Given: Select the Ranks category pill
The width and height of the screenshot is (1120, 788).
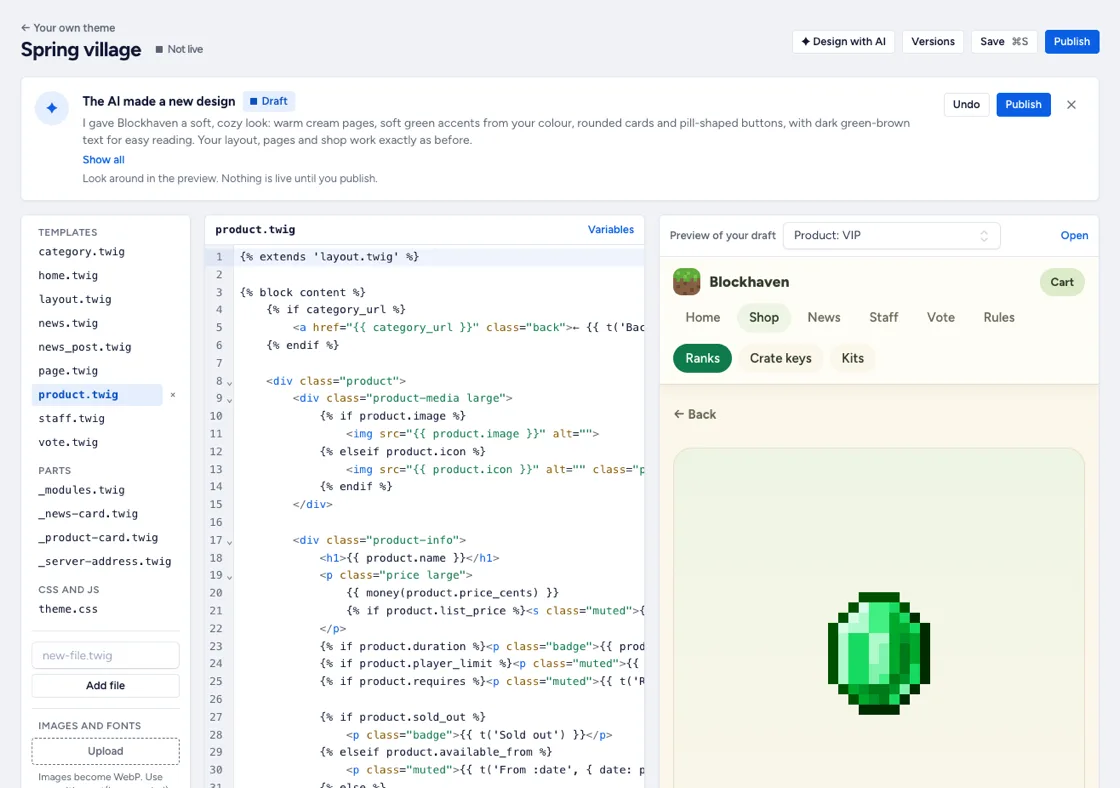Looking at the screenshot, I should pyautogui.click(x=702, y=358).
